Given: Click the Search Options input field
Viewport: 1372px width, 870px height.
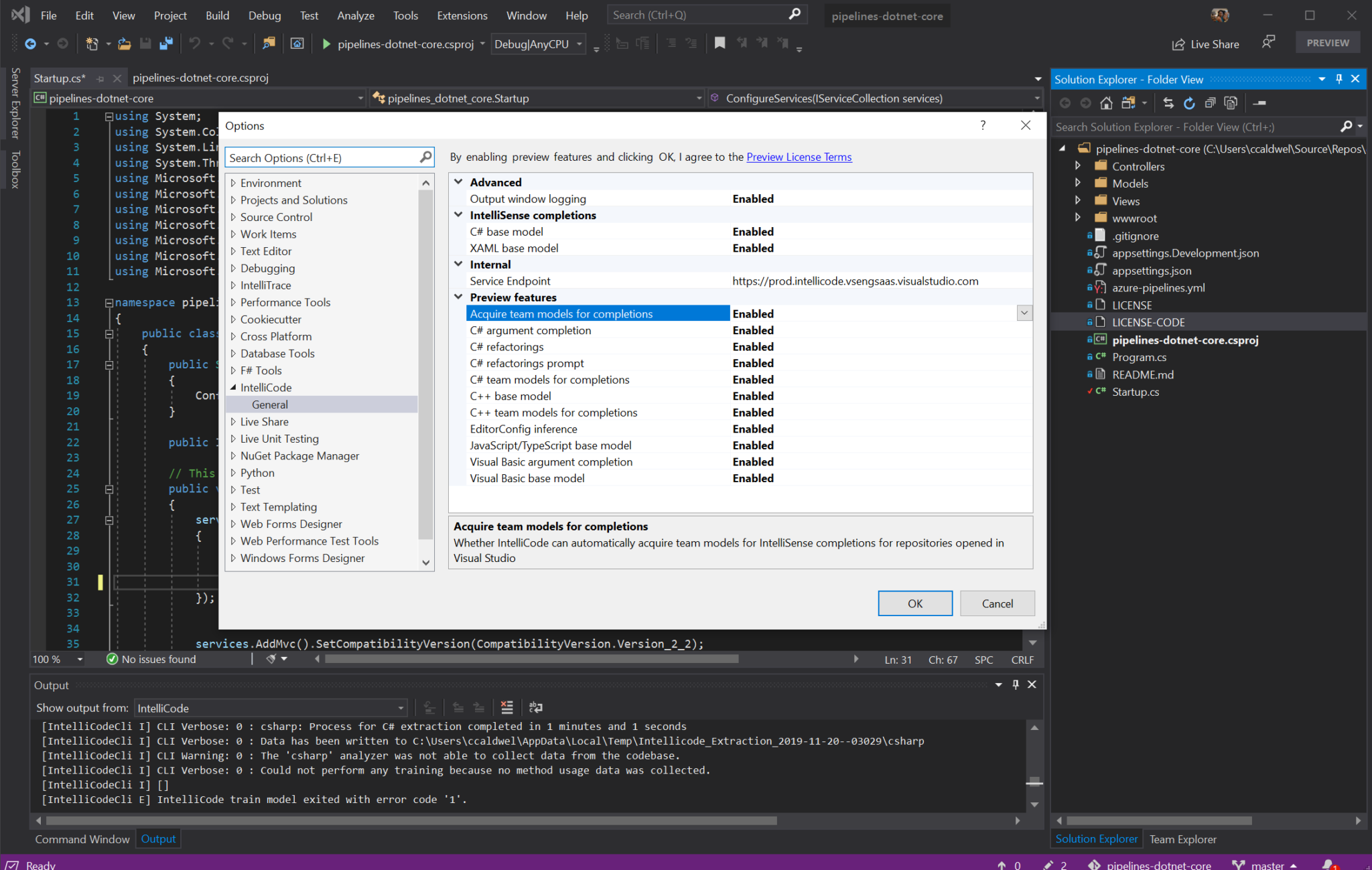Looking at the screenshot, I should point(322,158).
